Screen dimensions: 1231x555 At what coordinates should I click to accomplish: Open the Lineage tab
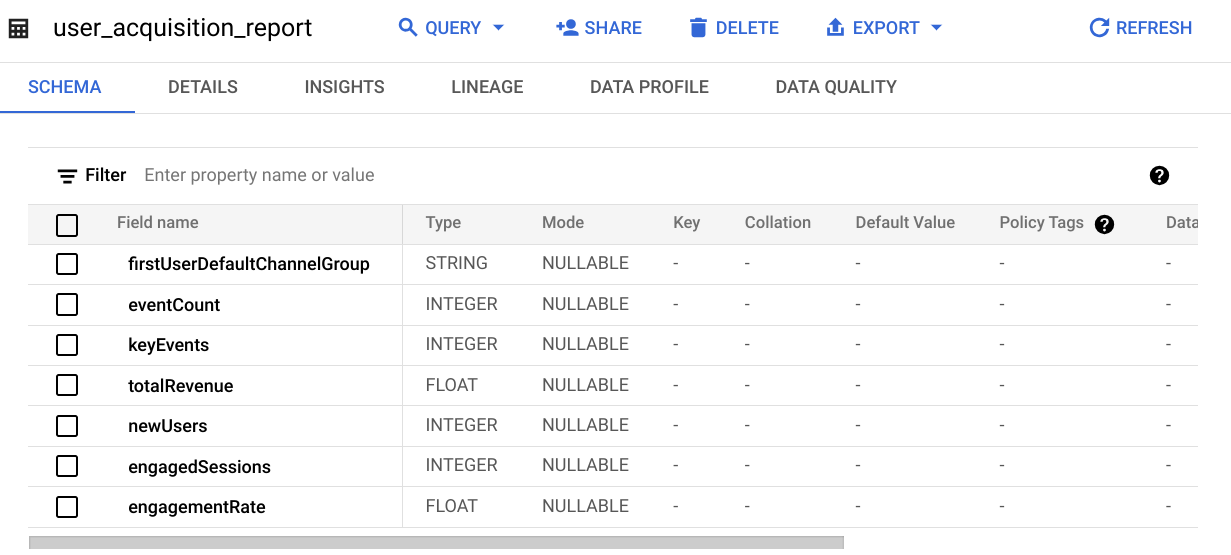point(487,87)
